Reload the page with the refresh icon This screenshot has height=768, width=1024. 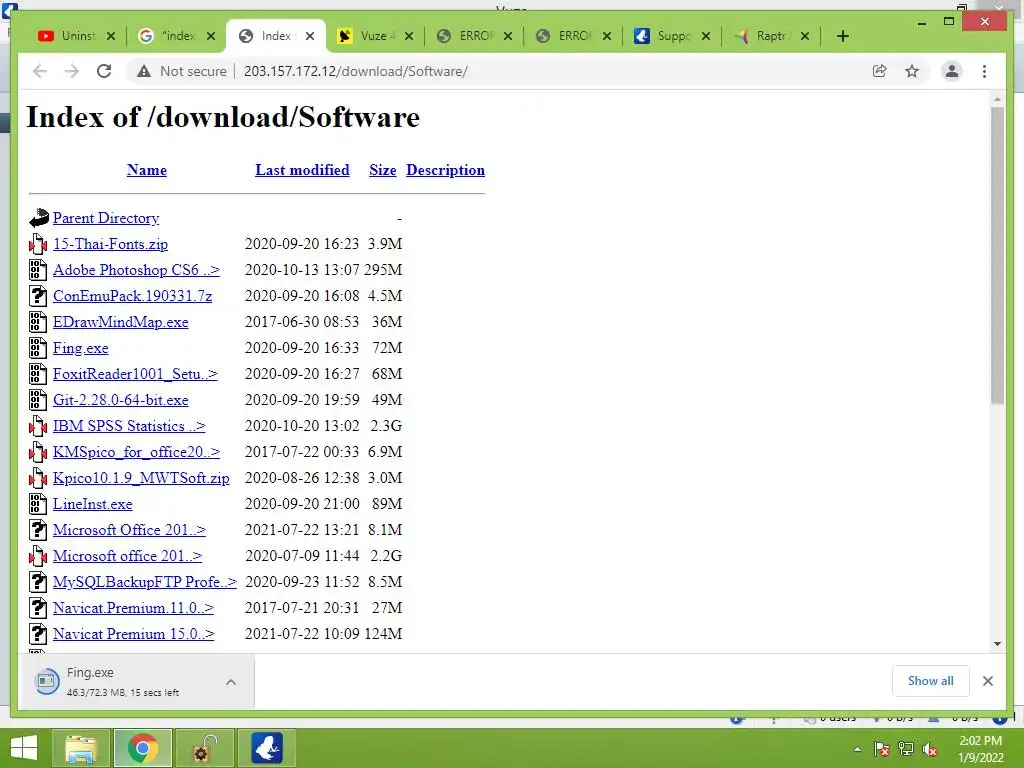[x=104, y=71]
